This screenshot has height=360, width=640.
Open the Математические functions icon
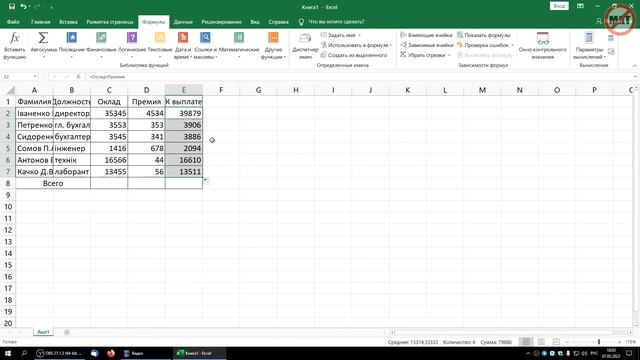pos(239,38)
